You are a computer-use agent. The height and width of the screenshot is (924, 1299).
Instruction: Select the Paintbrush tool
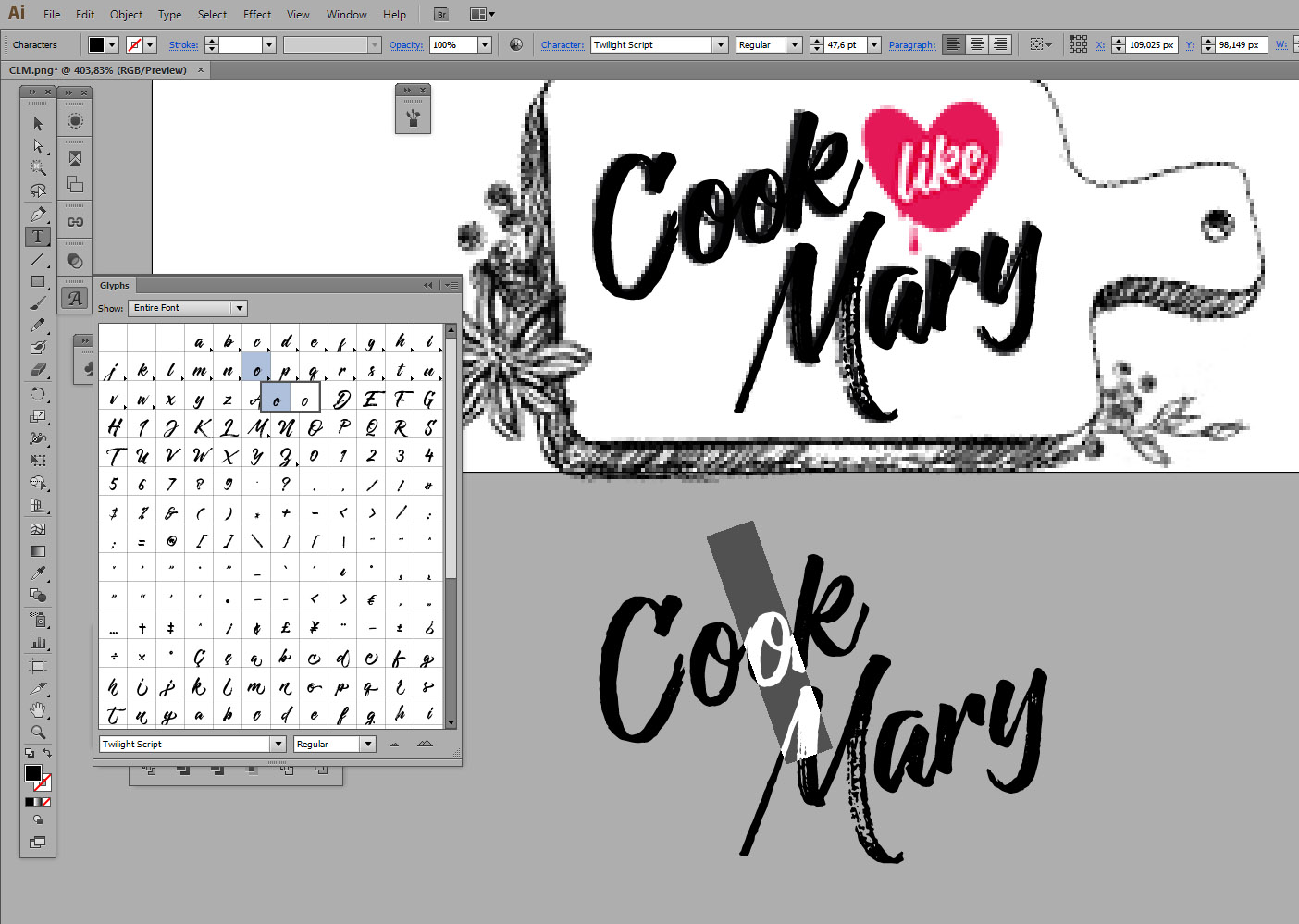click(38, 303)
